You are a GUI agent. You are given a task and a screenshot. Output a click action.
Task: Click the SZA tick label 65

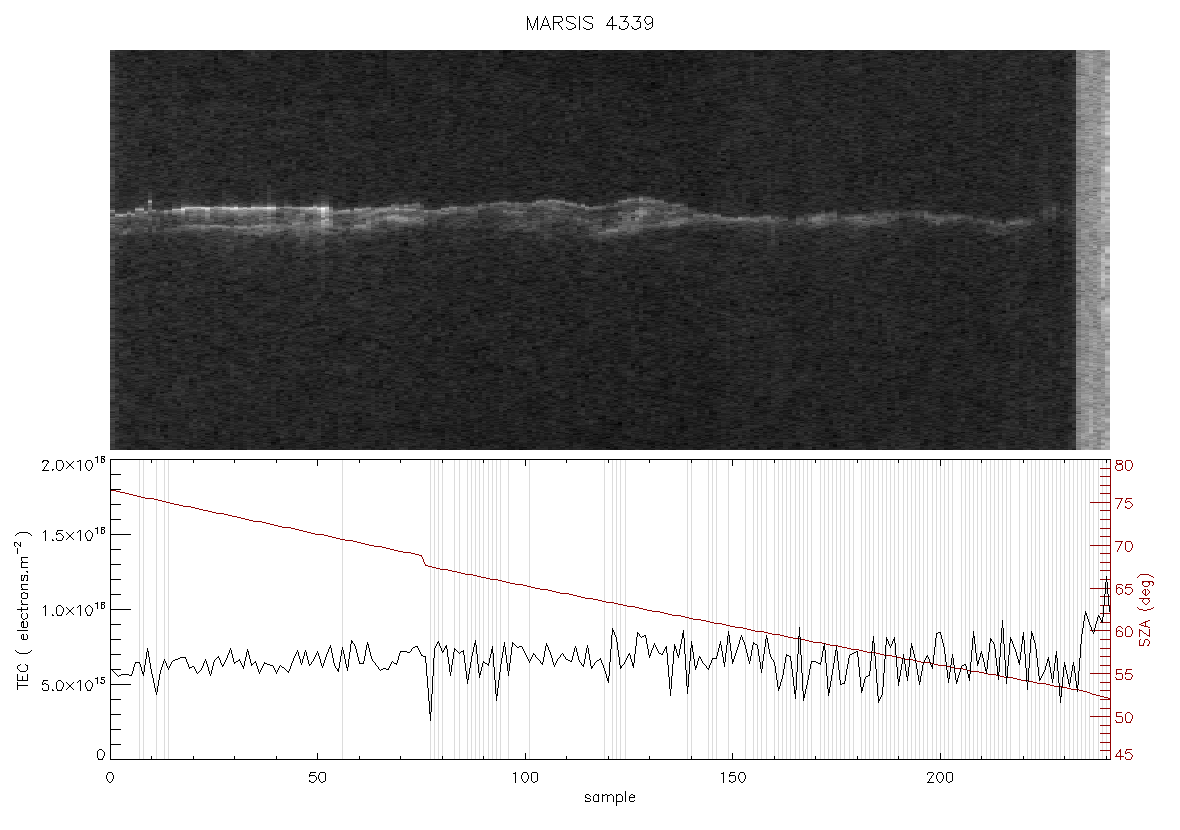point(1124,589)
